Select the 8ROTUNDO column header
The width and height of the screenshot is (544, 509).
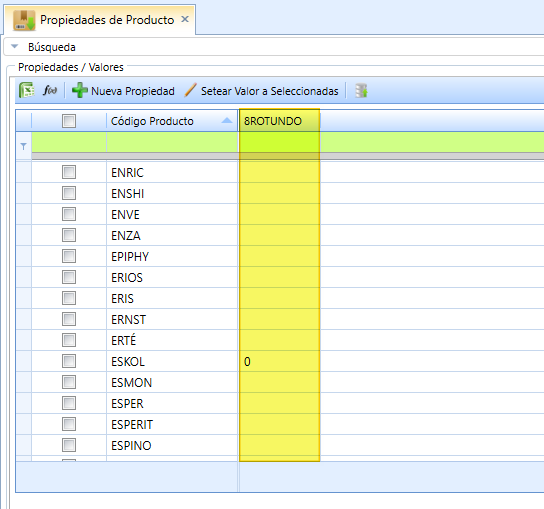[279, 121]
